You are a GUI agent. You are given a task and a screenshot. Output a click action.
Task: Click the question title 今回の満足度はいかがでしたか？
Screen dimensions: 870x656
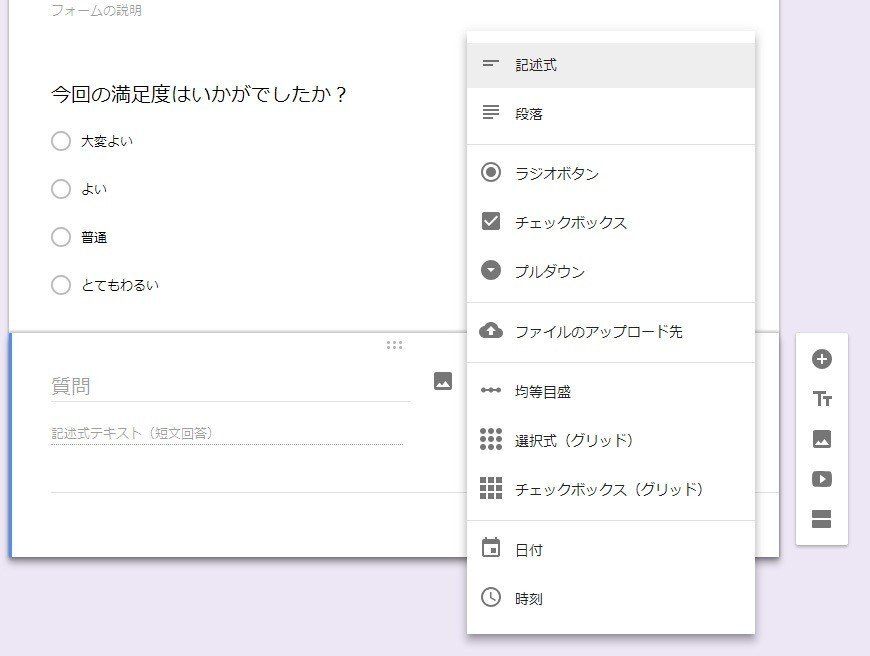pyautogui.click(x=199, y=94)
